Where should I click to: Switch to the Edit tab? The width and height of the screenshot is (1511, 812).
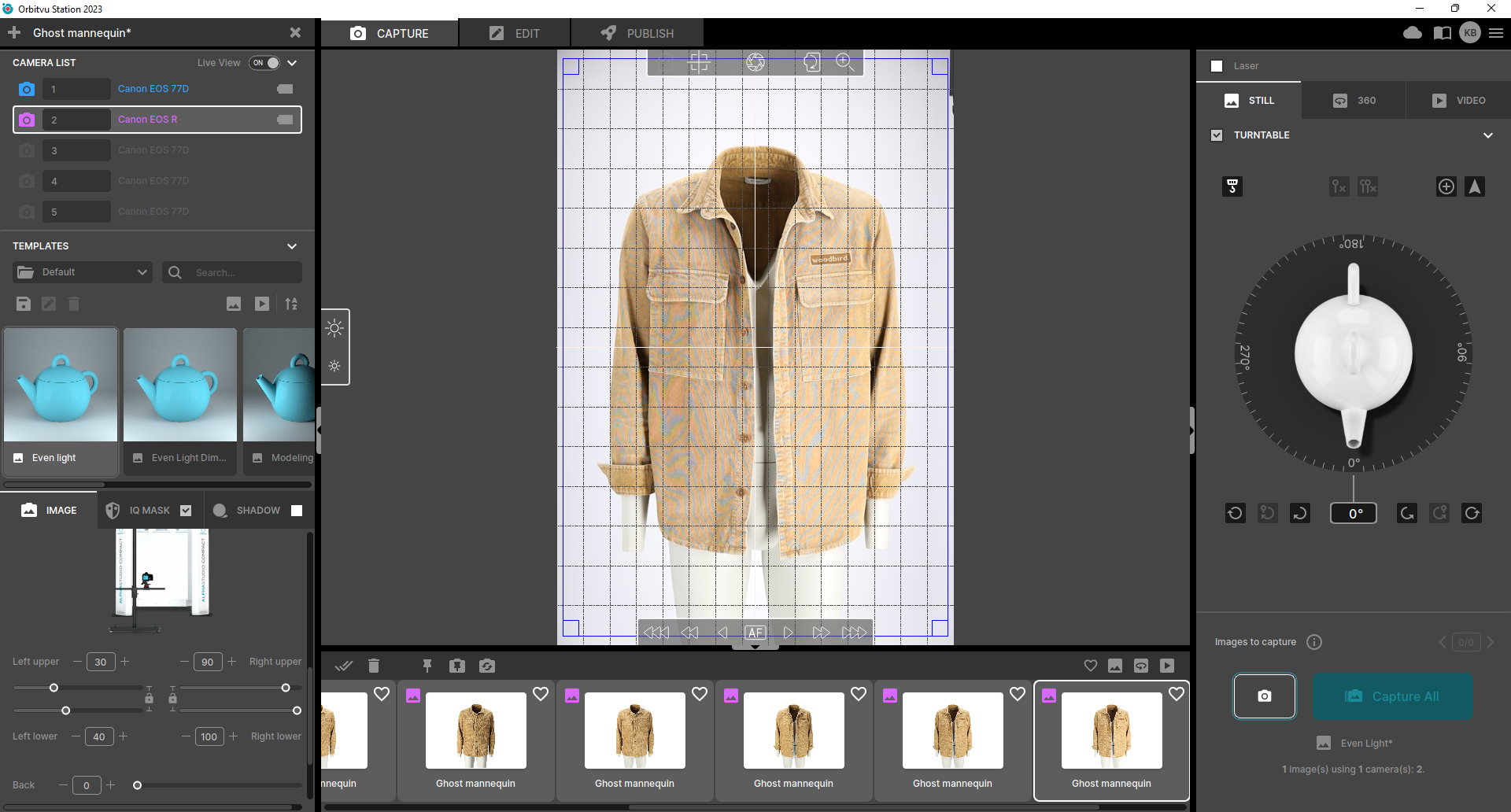tap(515, 34)
